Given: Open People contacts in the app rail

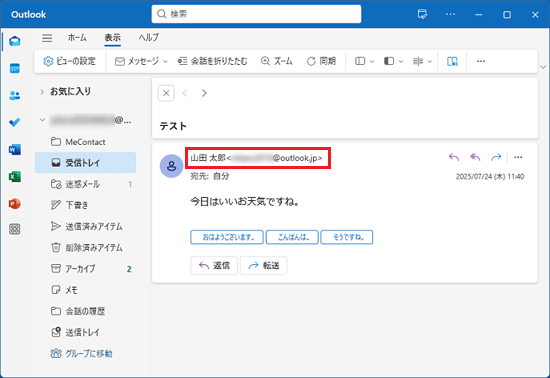Looking at the screenshot, I should coord(15,95).
